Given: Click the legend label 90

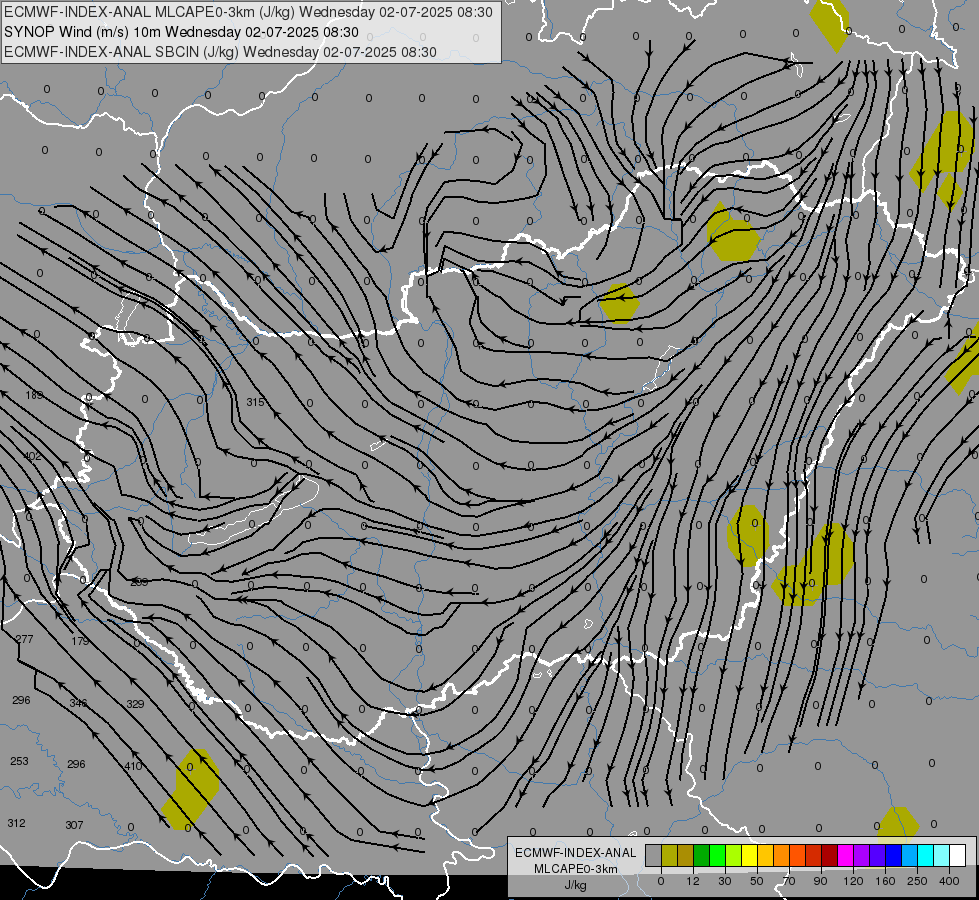Looking at the screenshot, I should tap(820, 881).
